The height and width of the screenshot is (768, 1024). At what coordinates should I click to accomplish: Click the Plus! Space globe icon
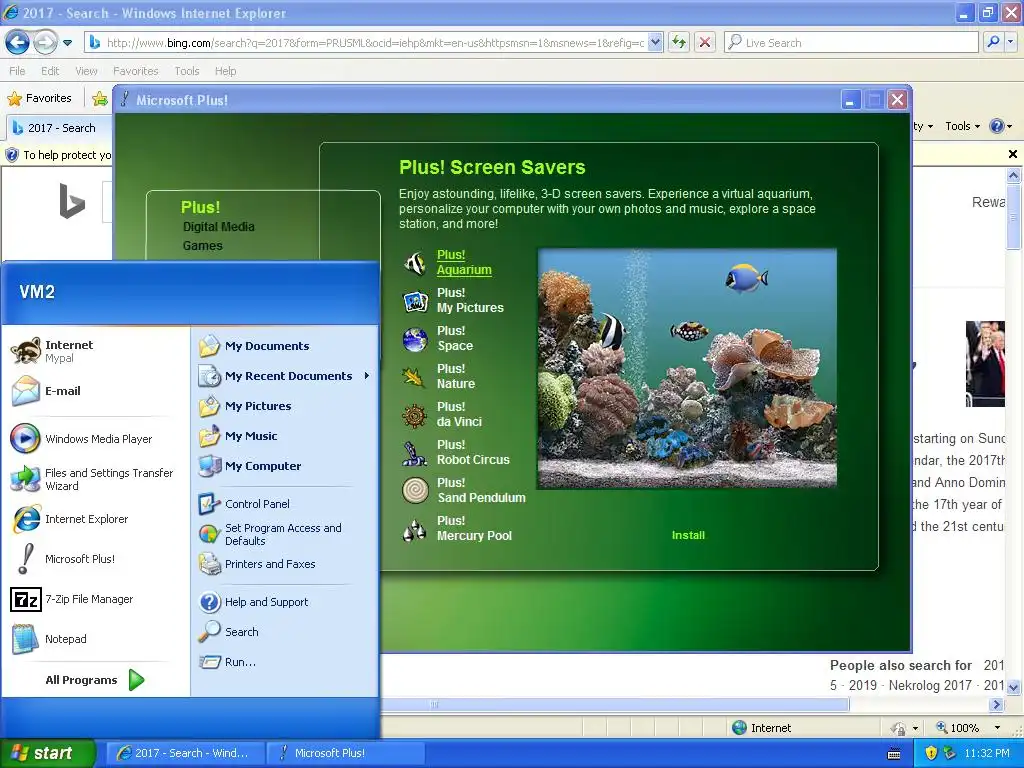415,339
